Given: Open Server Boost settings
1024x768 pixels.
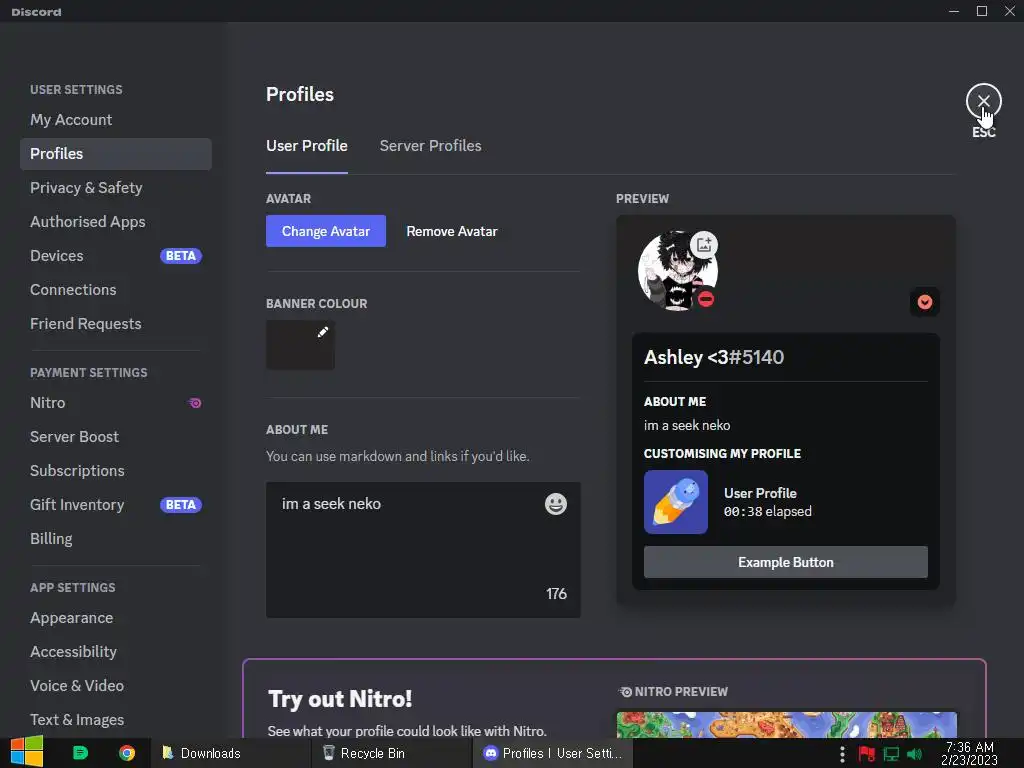Looking at the screenshot, I should (x=116, y=436).
